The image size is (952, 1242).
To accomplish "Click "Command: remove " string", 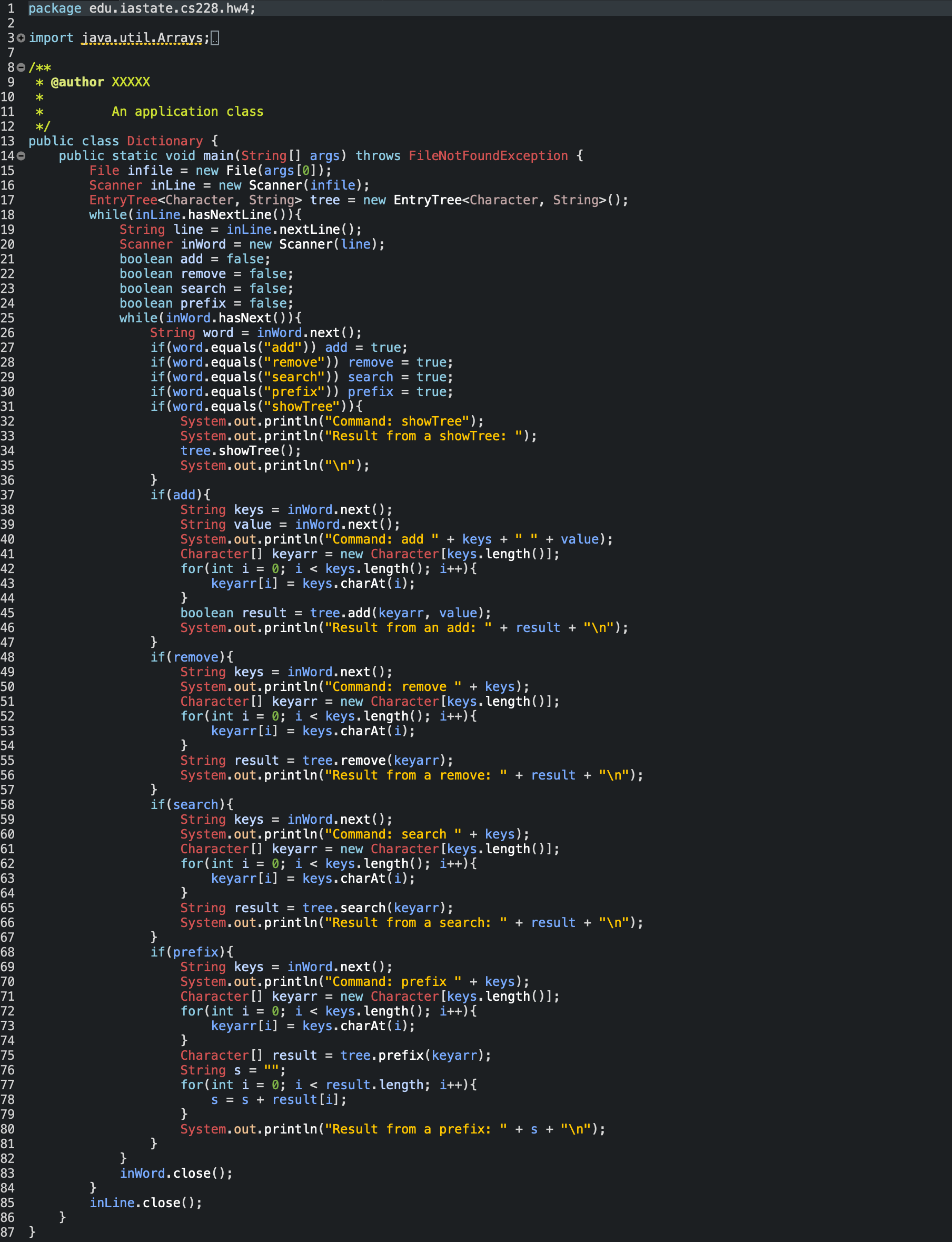I will pyautogui.click(x=393, y=686).
